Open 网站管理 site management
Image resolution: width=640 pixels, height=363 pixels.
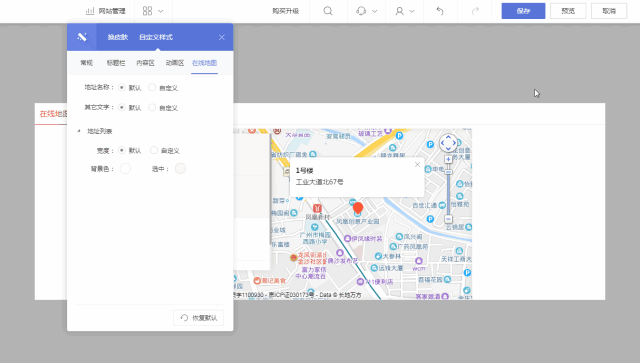(105, 11)
